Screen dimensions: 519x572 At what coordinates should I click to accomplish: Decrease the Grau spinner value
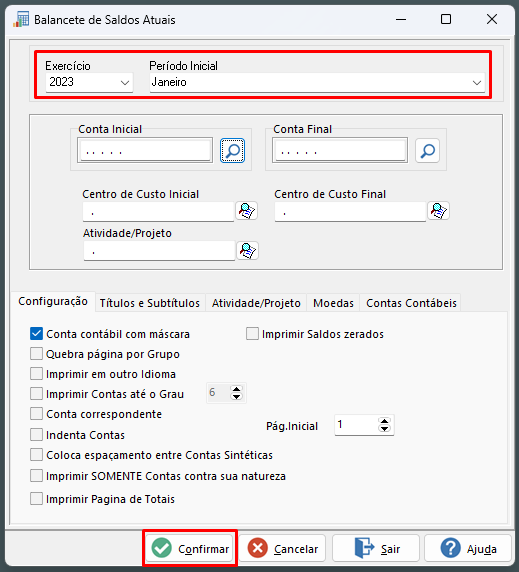[236, 397]
